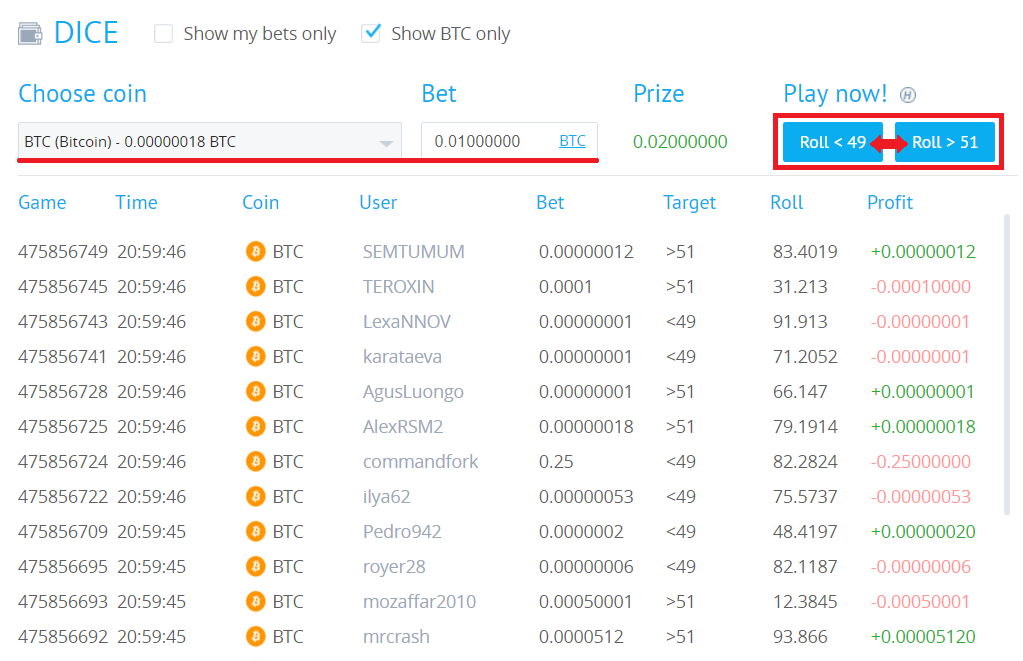Open user commandfork's profile name
The width and height of the screenshot is (1023, 661).
coord(420,462)
